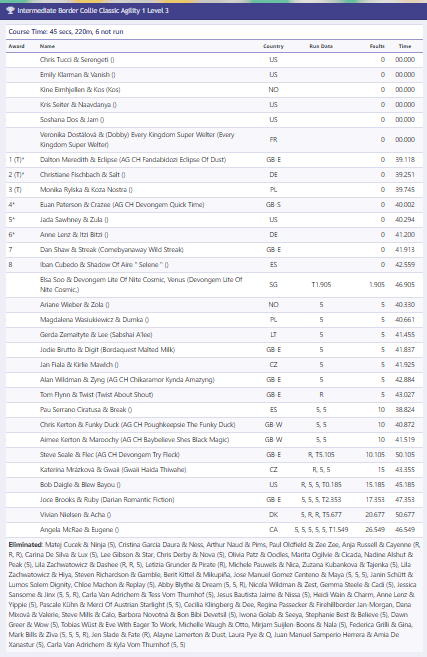Select Dalton Meredith & Eclipse result row
The image size is (427, 657).
214,160
